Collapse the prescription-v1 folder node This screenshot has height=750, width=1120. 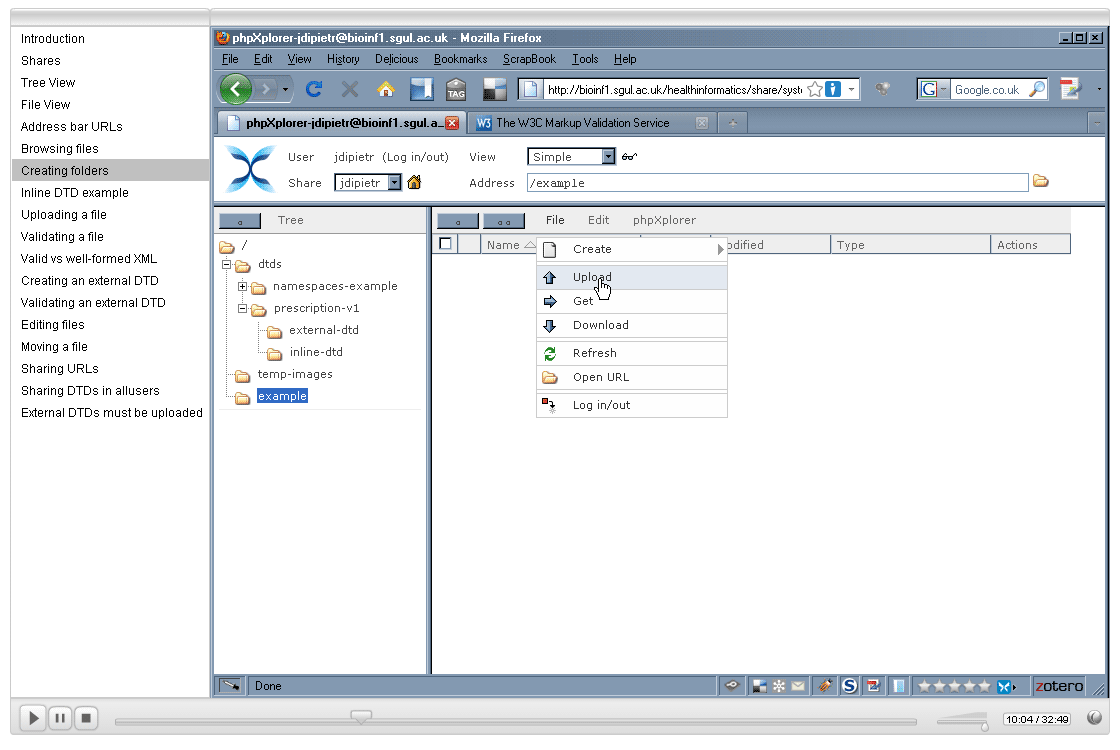(x=242, y=309)
